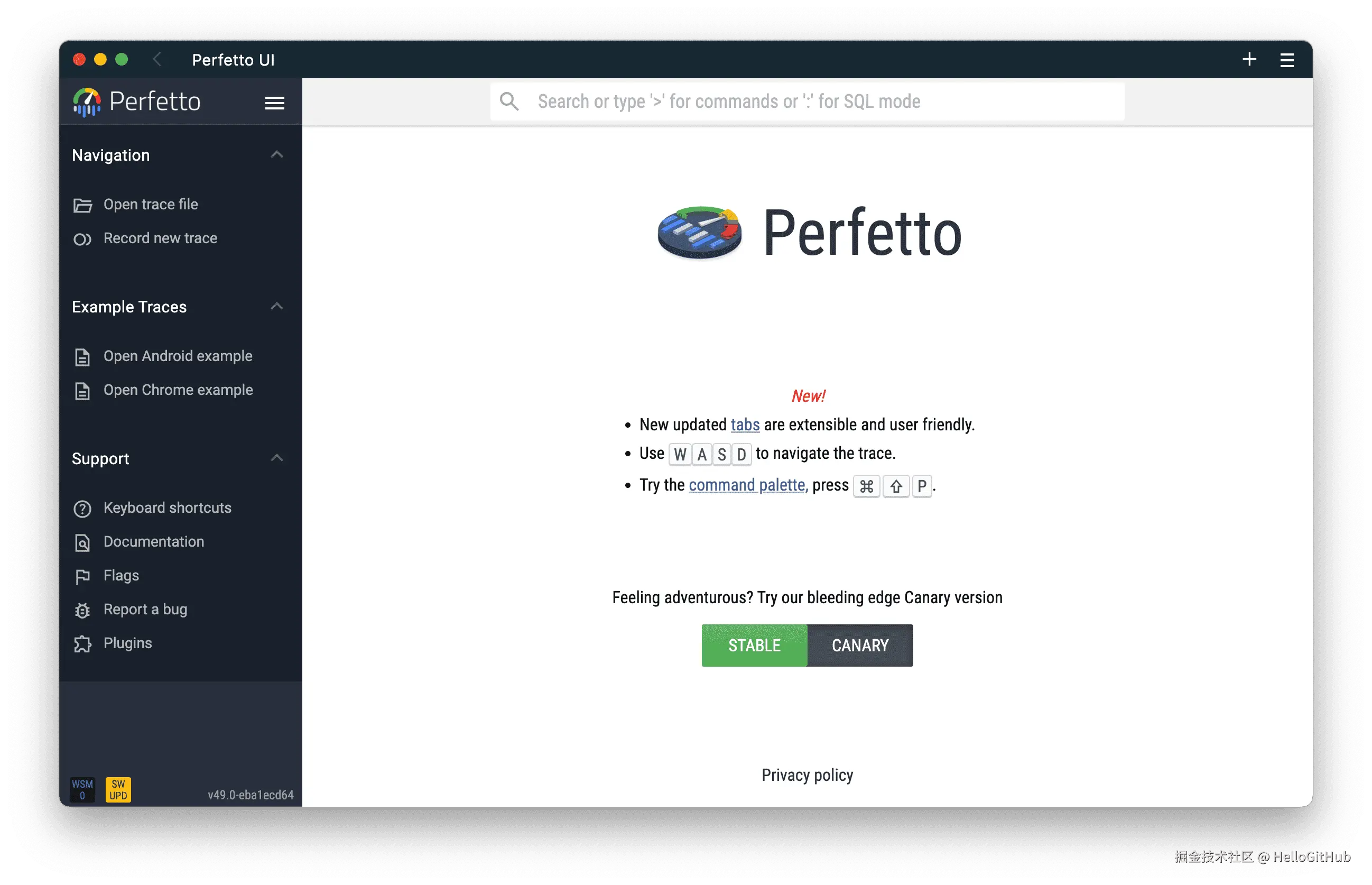
Task: Select the STABLE version button
Action: tap(754, 646)
